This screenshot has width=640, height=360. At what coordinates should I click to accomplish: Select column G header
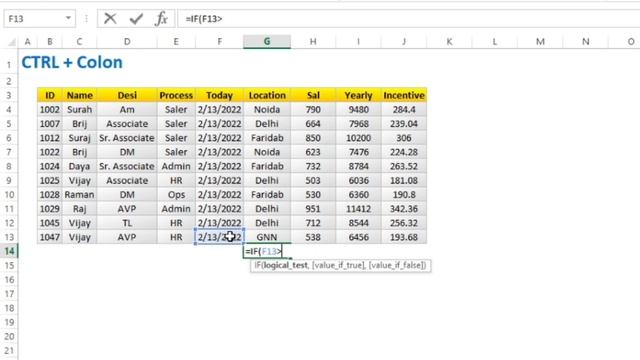[267, 42]
